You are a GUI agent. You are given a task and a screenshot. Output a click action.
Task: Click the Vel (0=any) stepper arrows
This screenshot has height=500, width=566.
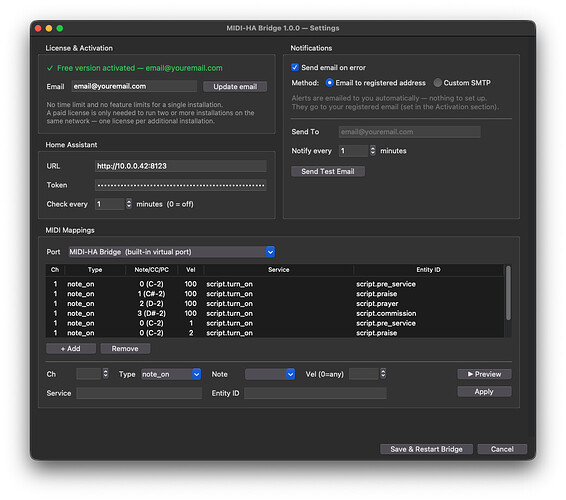point(383,373)
